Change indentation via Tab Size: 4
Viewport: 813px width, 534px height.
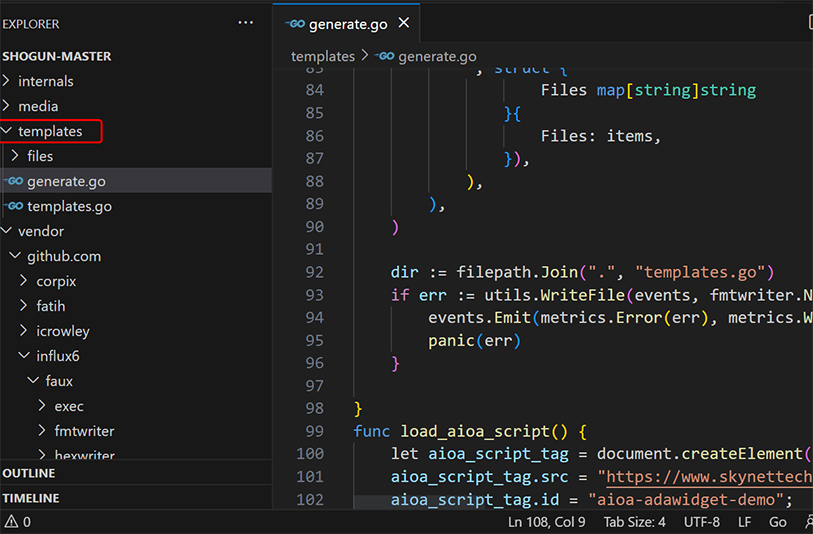pyautogui.click(x=634, y=521)
